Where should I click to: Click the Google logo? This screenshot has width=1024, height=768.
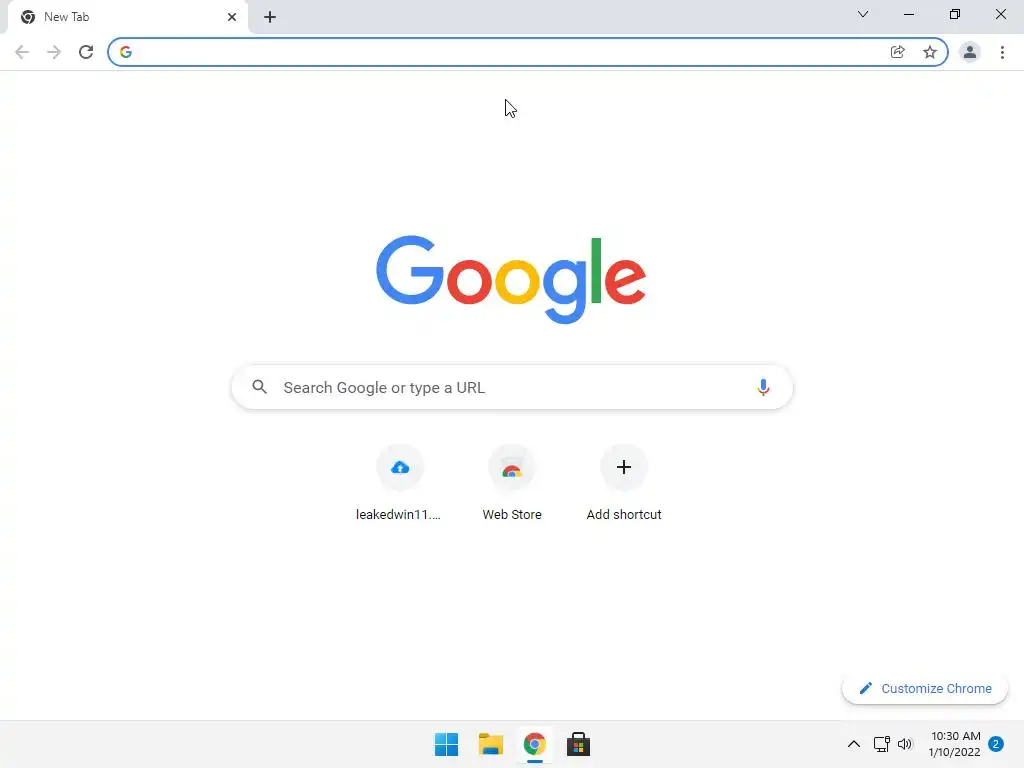coord(511,280)
